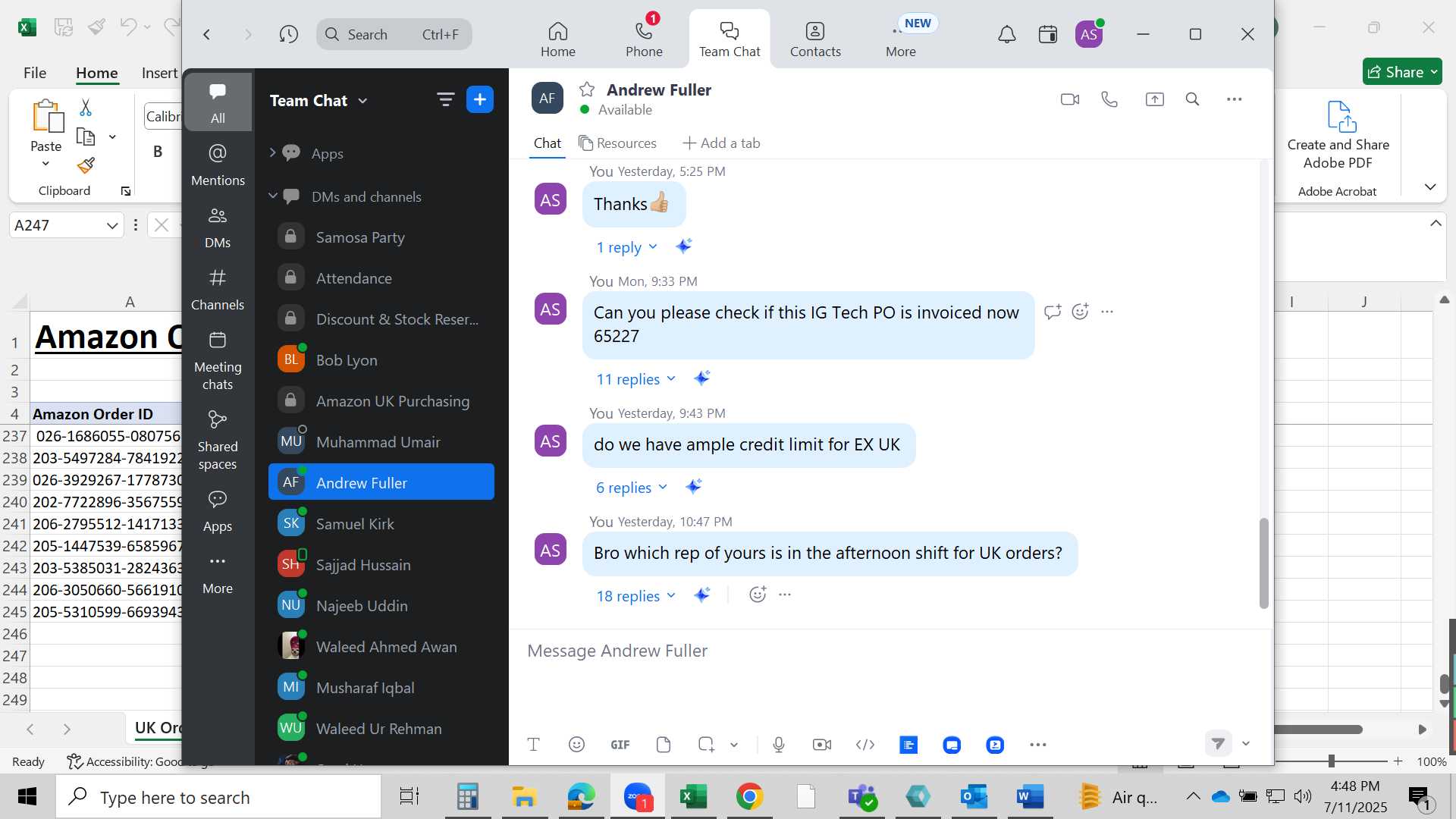This screenshot has width=1456, height=819.
Task: Collapse the DMs and channels section
Action: (x=272, y=196)
